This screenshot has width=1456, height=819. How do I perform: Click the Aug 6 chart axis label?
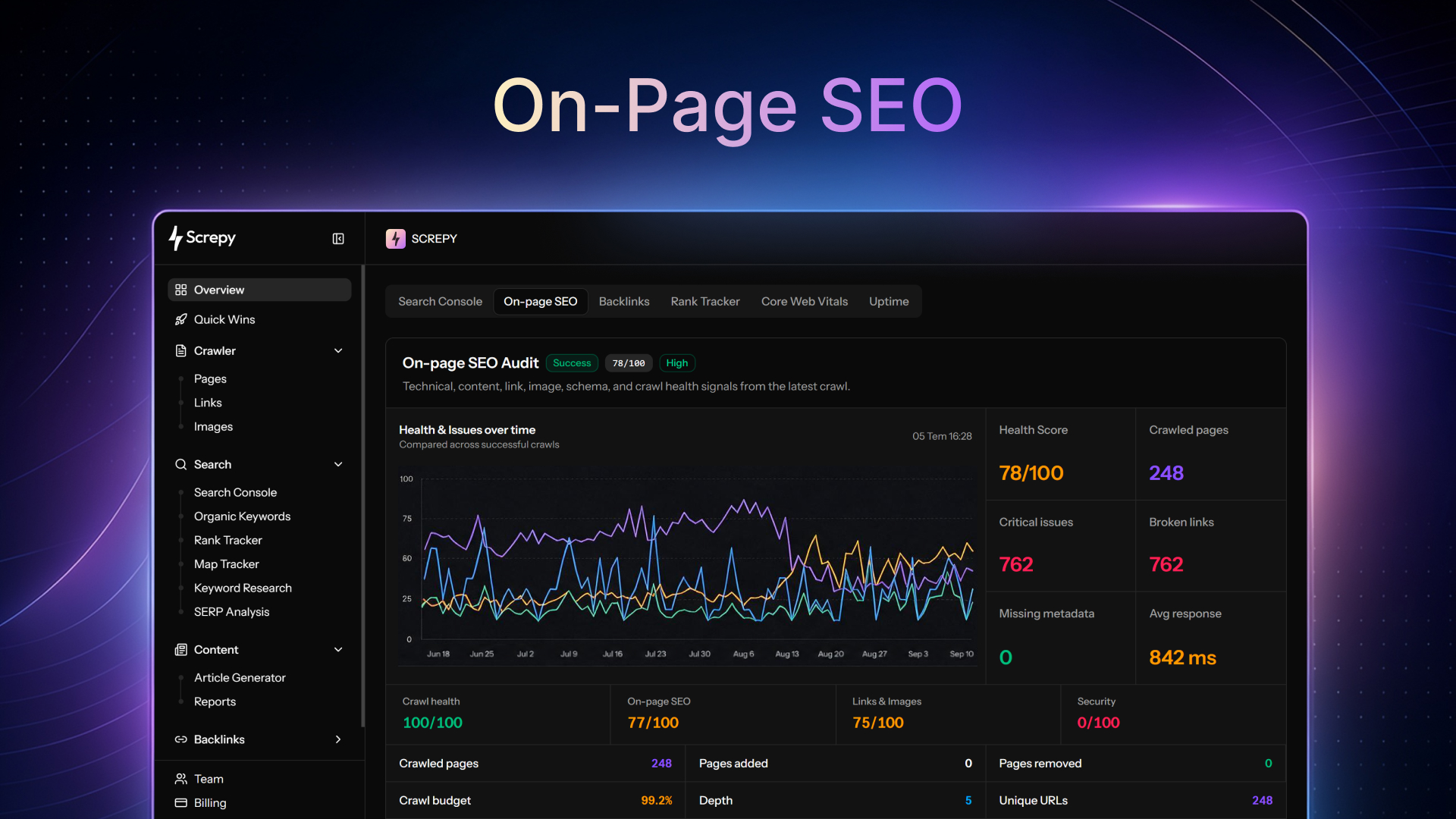(x=743, y=654)
